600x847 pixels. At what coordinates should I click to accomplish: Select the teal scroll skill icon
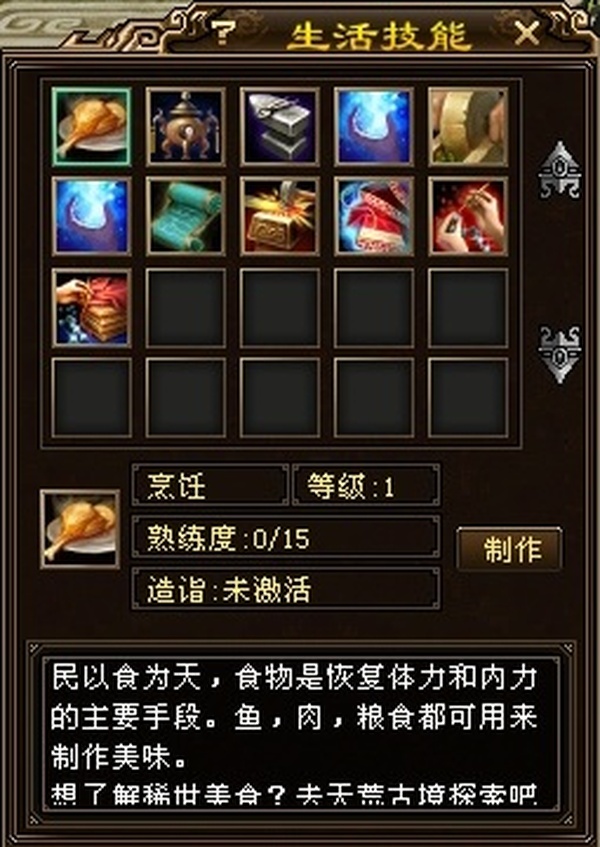pos(185,216)
